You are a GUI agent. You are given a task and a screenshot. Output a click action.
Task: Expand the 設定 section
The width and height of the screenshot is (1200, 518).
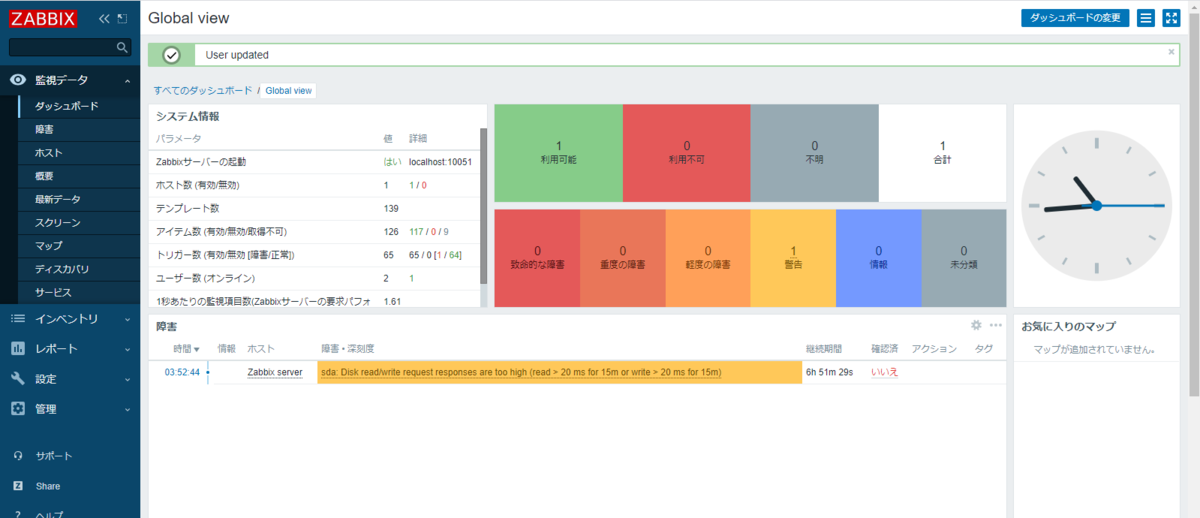(127, 379)
